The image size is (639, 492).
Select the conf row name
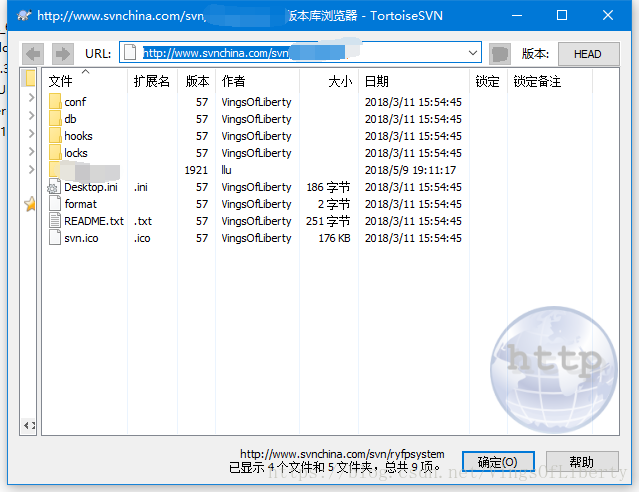tap(75, 102)
